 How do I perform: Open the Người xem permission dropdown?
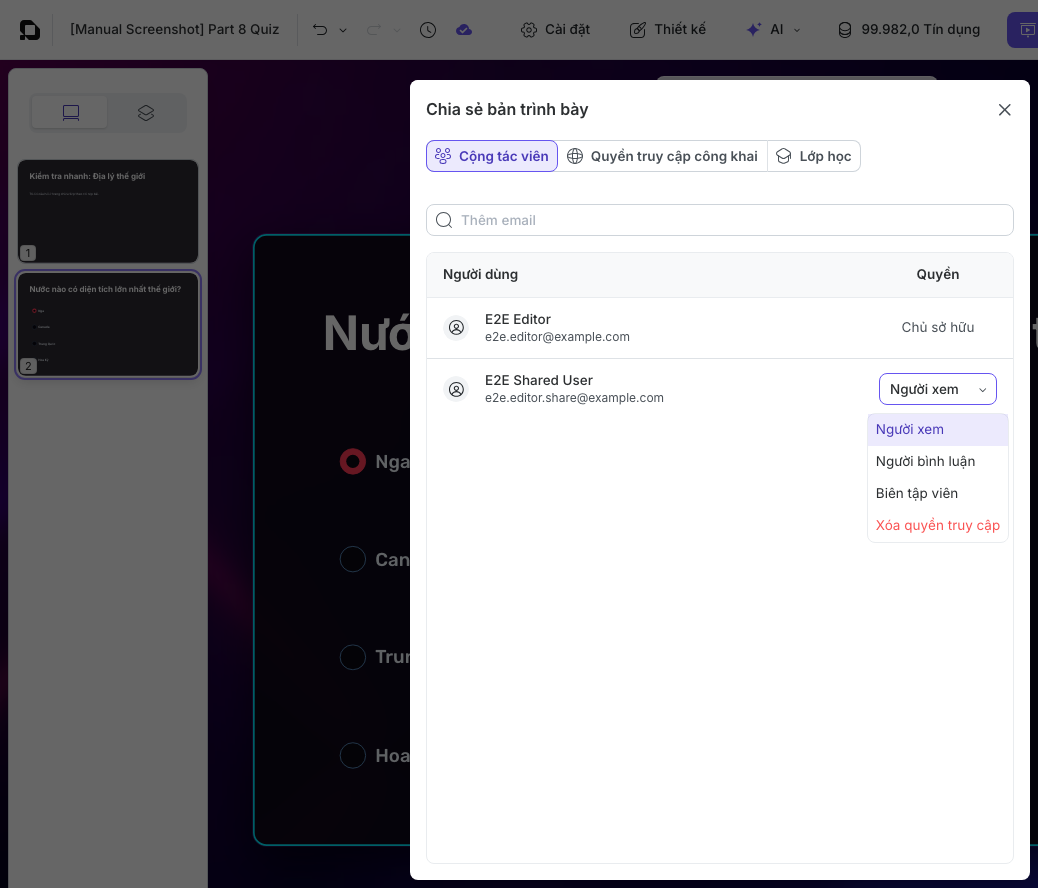click(937, 389)
